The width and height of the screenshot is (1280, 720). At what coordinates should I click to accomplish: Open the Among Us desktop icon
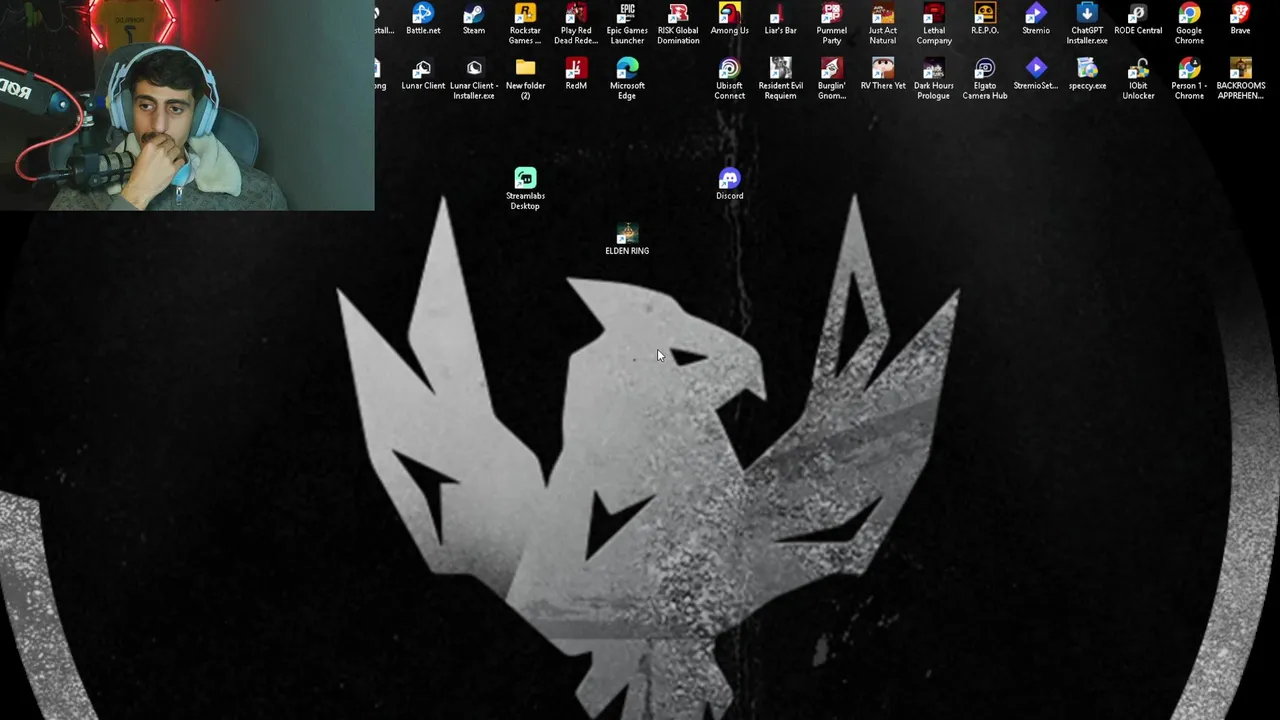729,20
